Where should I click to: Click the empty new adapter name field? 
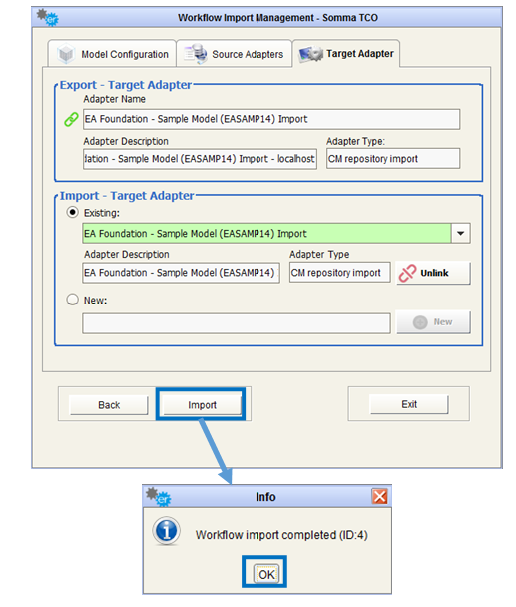pyautogui.click(x=236, y=323)
